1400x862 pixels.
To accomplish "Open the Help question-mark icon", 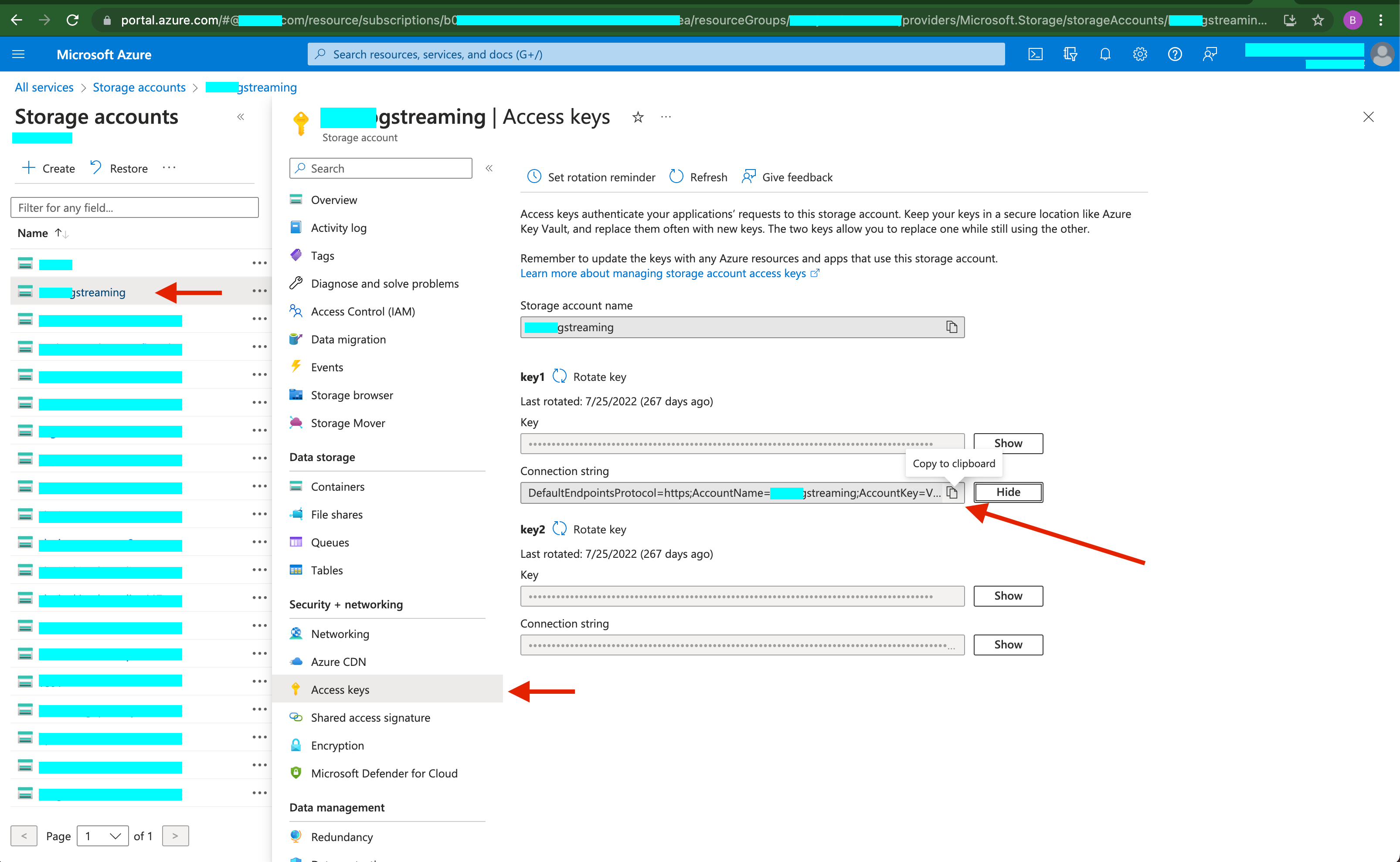I will pos(1175,54).
